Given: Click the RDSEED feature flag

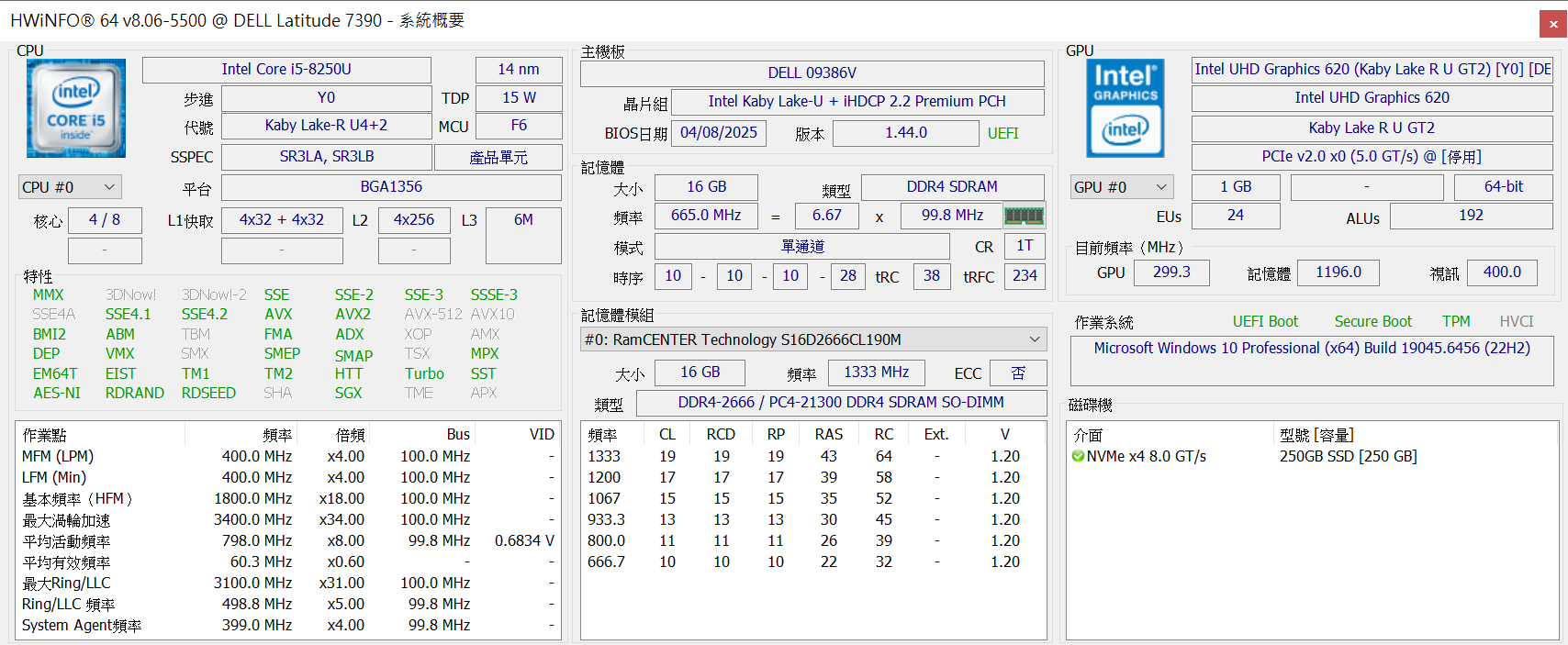Looking at the screenshot, I should [208, 394].
